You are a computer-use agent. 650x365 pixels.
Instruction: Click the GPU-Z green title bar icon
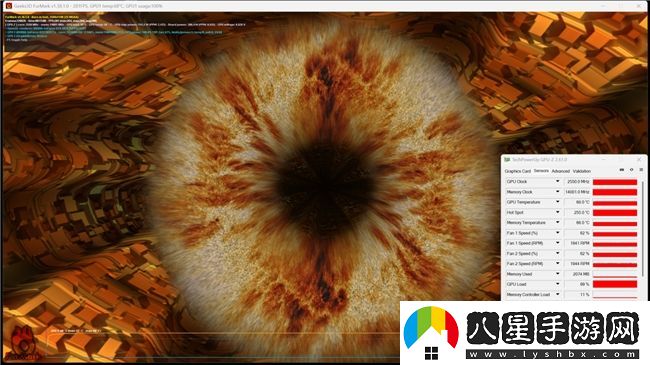(507, 160)
